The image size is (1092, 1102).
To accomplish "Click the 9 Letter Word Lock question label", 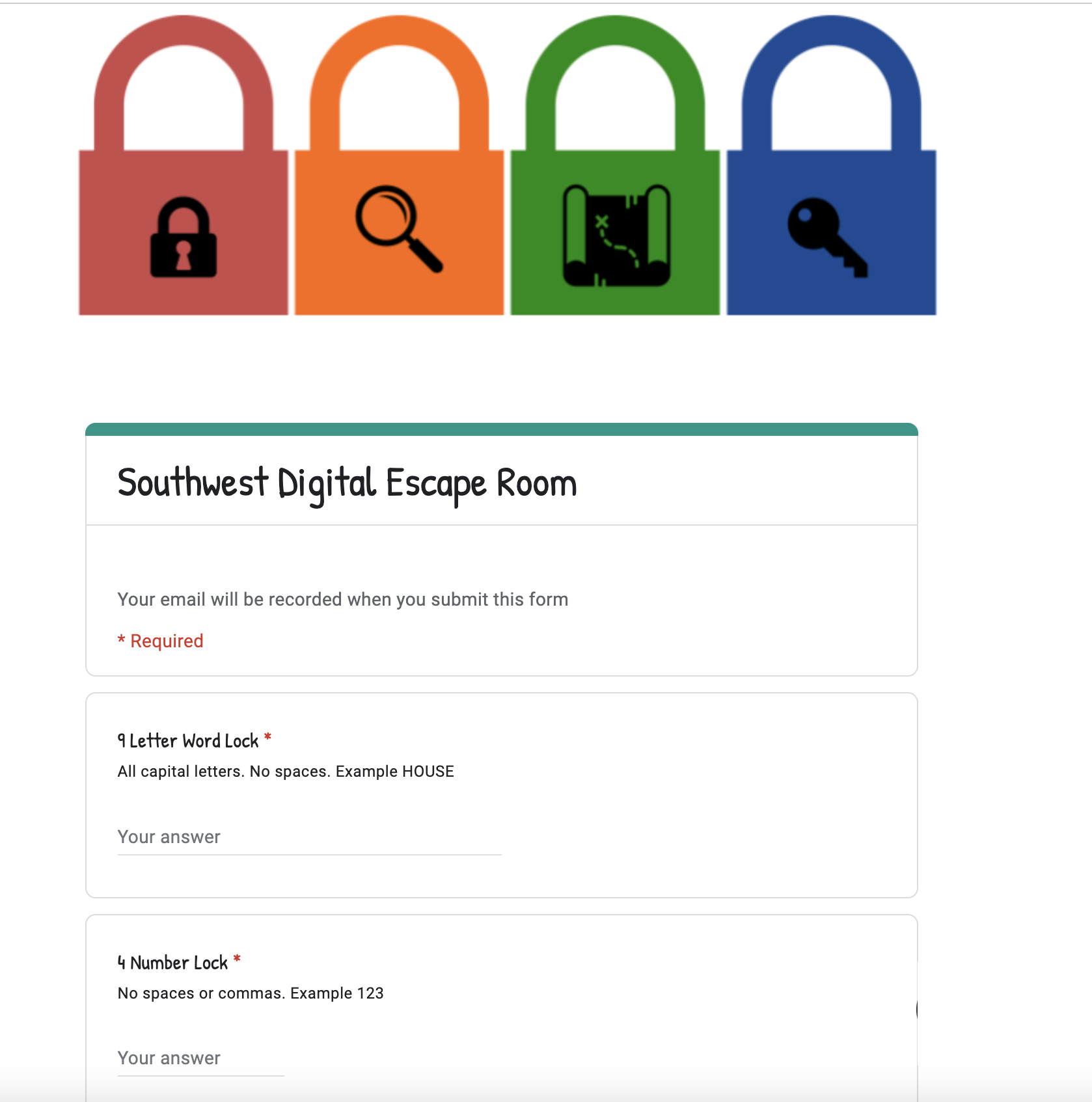I will coord(188,741).
